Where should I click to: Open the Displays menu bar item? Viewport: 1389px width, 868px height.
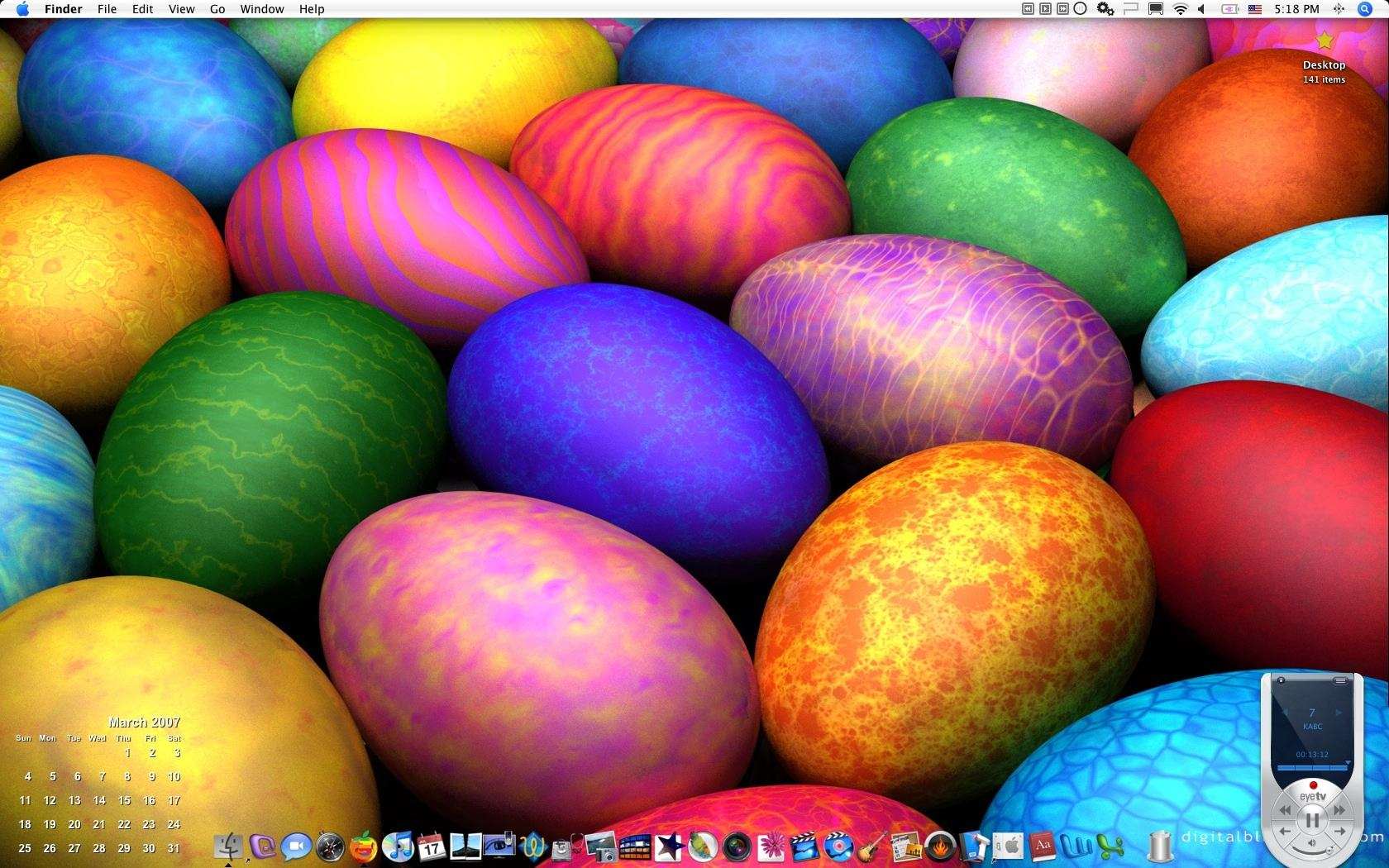(x=1156, y=9)
